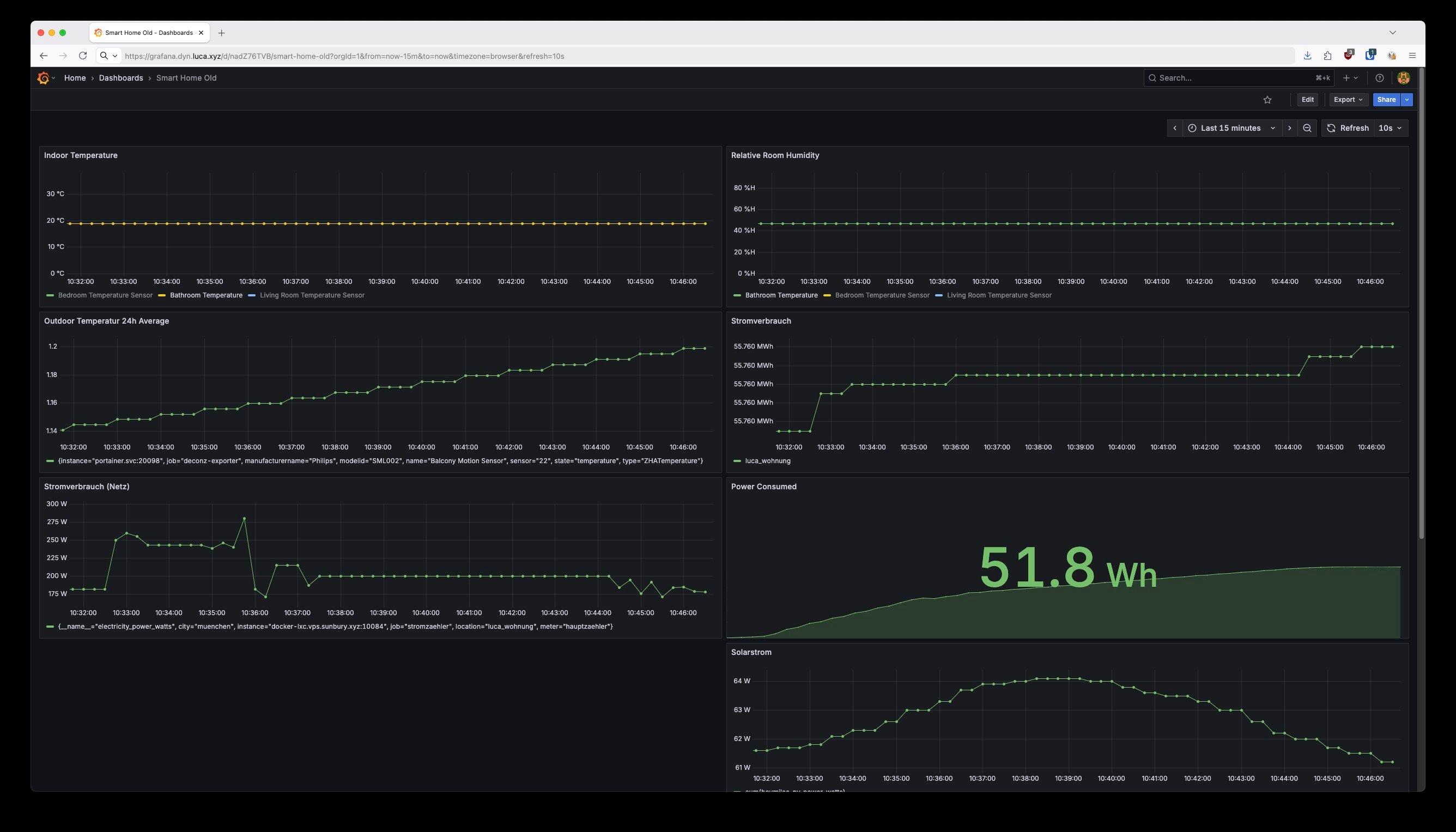The image size is (1456, 832).
Task: Expand the Export dropdown
Action: (1348, 99)
